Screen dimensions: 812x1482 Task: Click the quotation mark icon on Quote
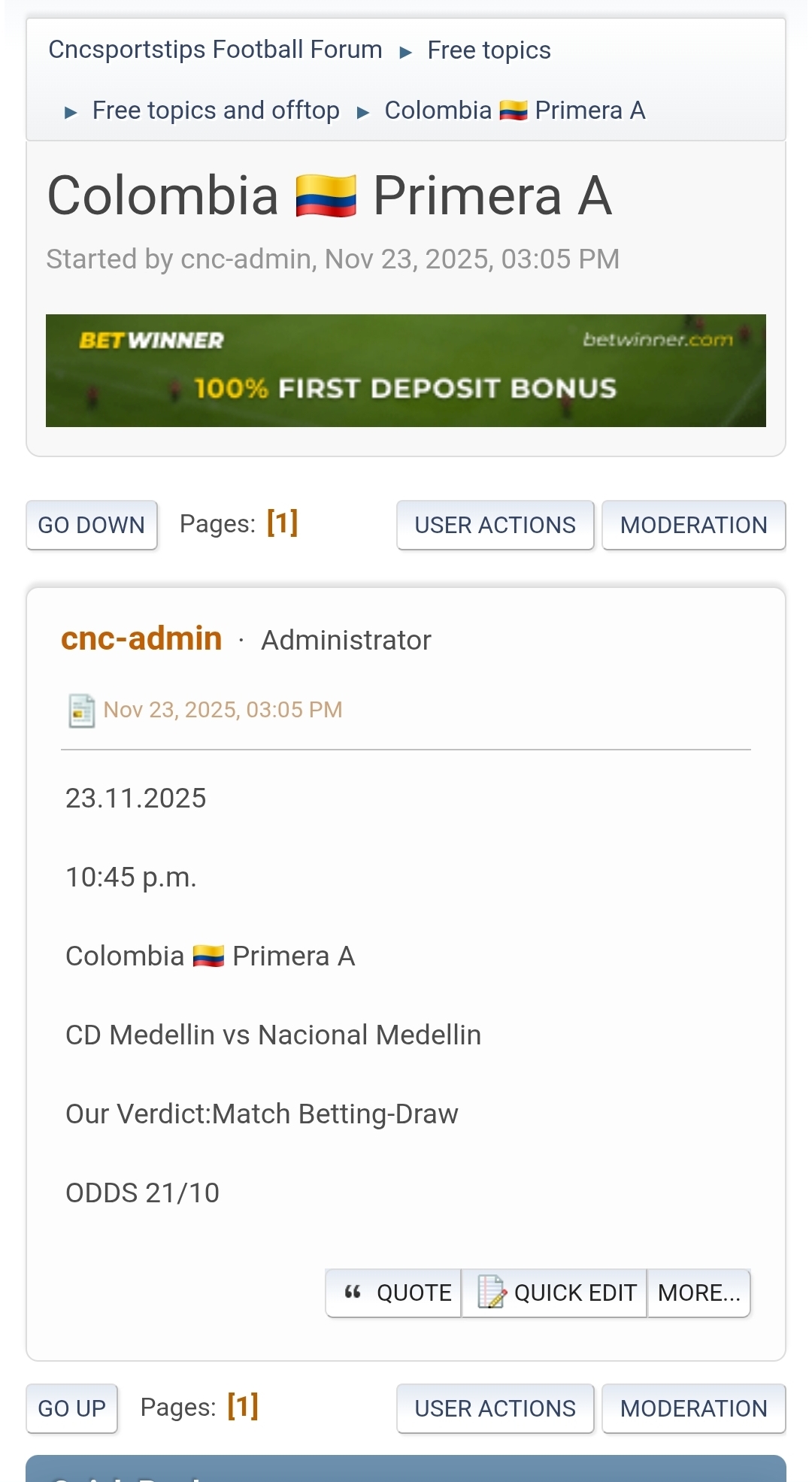point(353,1293)
